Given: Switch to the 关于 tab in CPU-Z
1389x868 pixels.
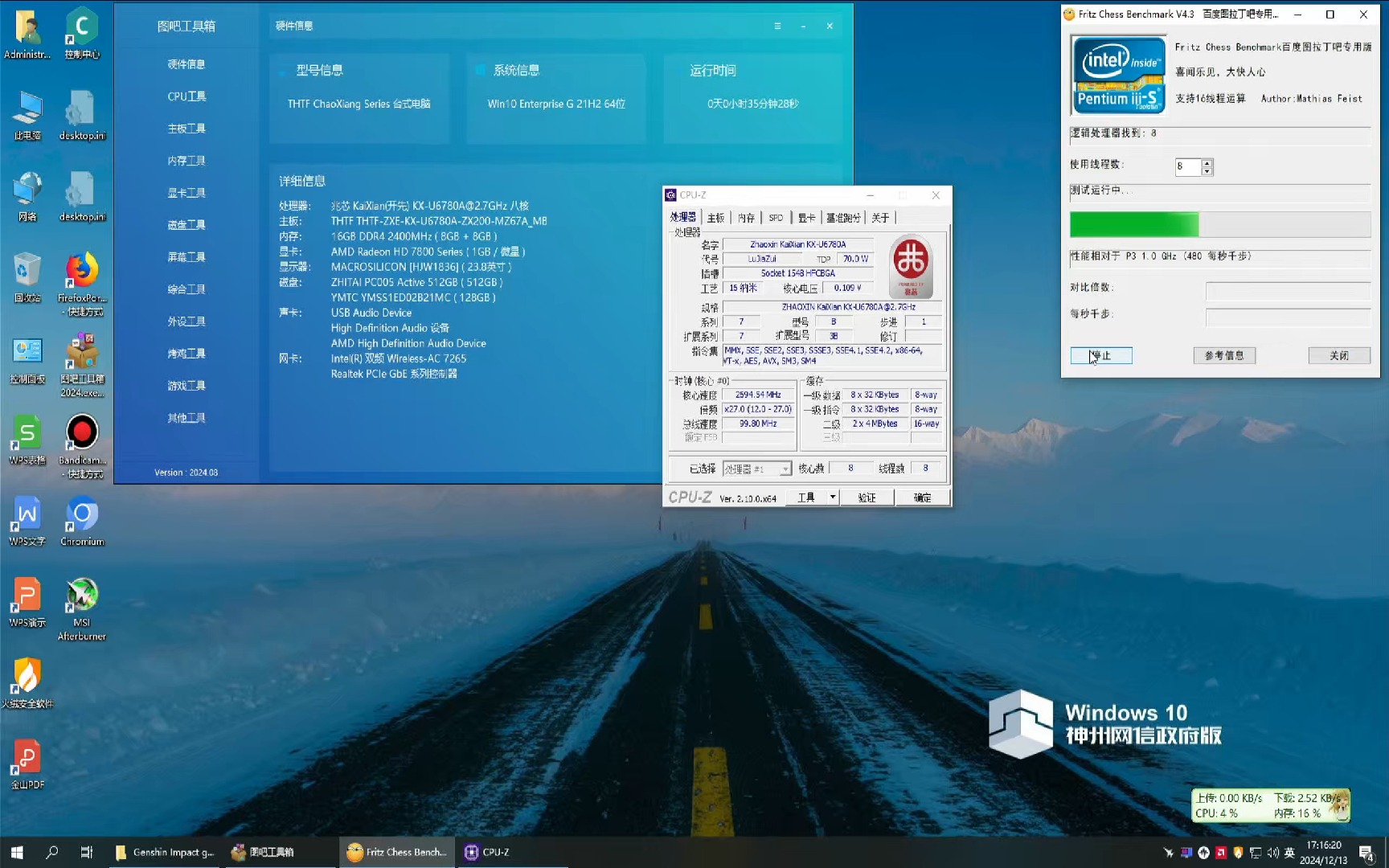Looking at the screenshot, I should point(880,218).
